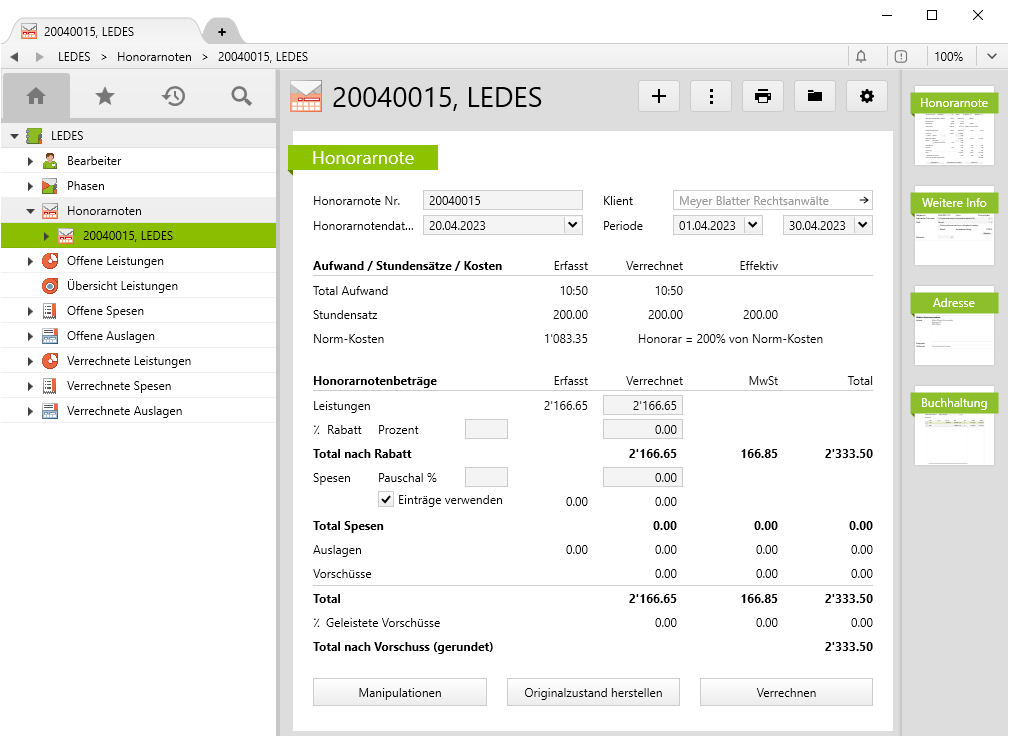Click the printer icon
Image resolution: width=1009 pixels, height=737 pixels.
pyautogui.click(x=763, y=96)
